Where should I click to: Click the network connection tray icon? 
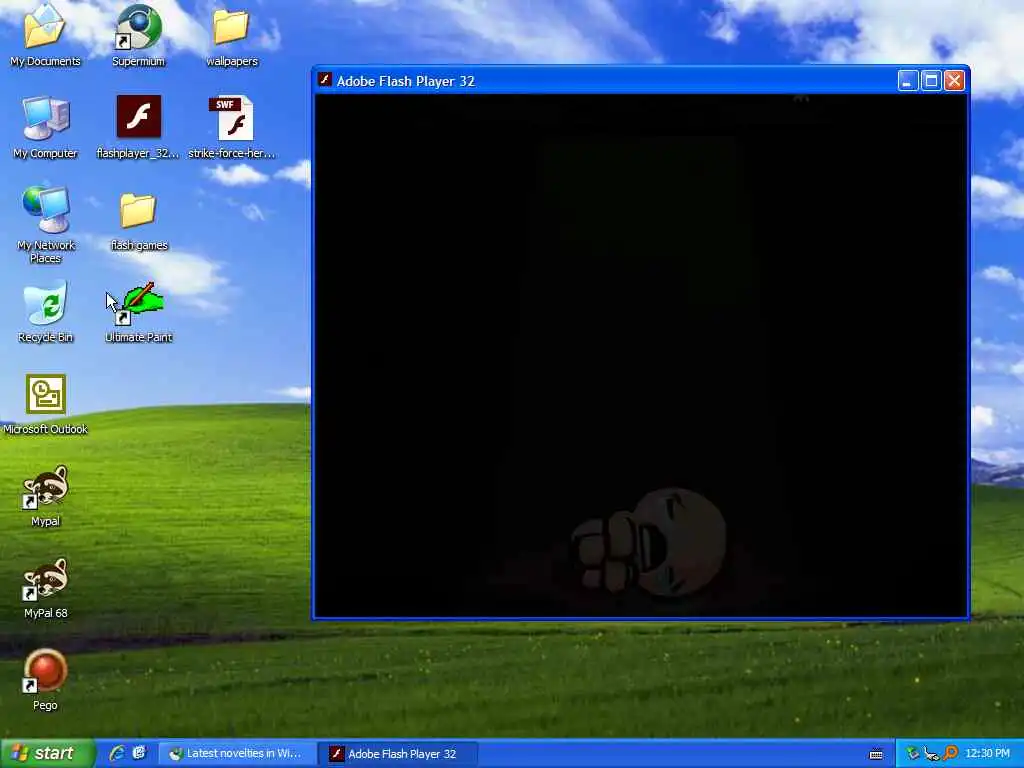(931, 754)
